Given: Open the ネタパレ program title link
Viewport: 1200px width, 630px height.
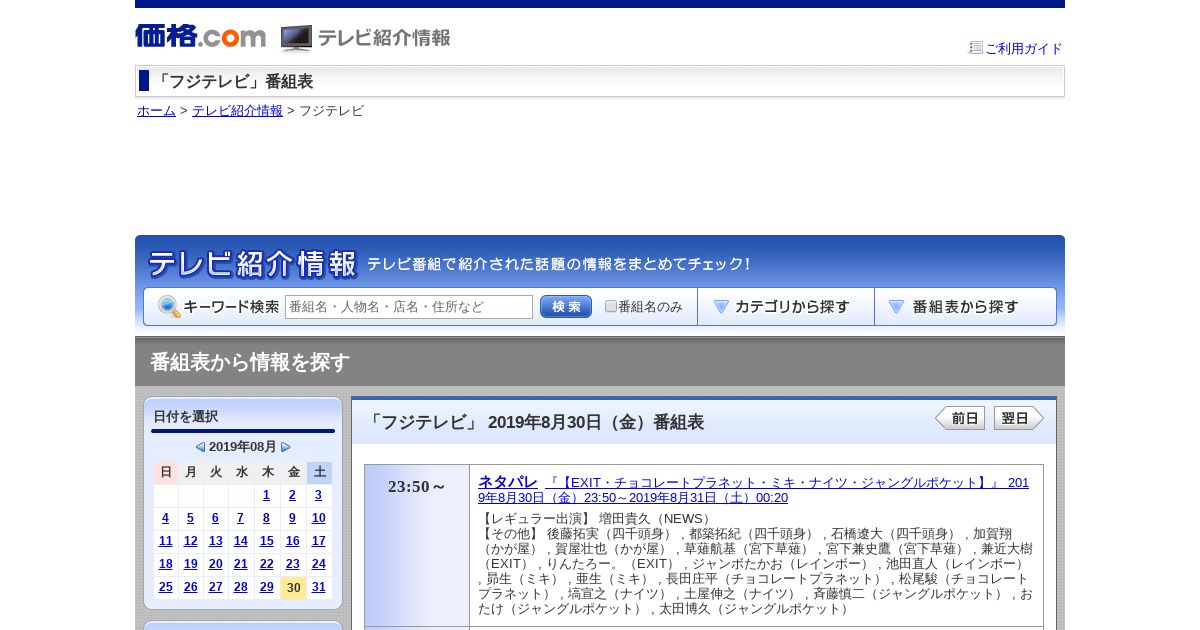Looking at the screenshot, I should (x=507, y=482).
